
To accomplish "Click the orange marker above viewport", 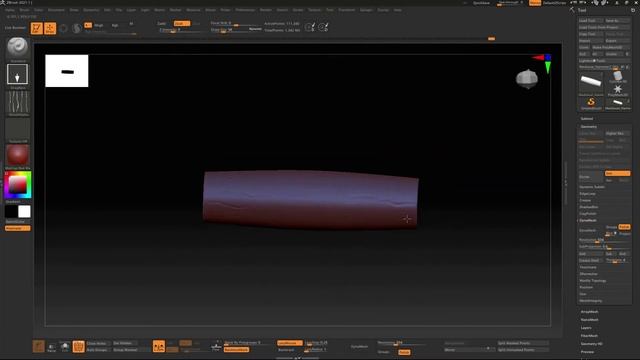I will (x=491, y=38).
